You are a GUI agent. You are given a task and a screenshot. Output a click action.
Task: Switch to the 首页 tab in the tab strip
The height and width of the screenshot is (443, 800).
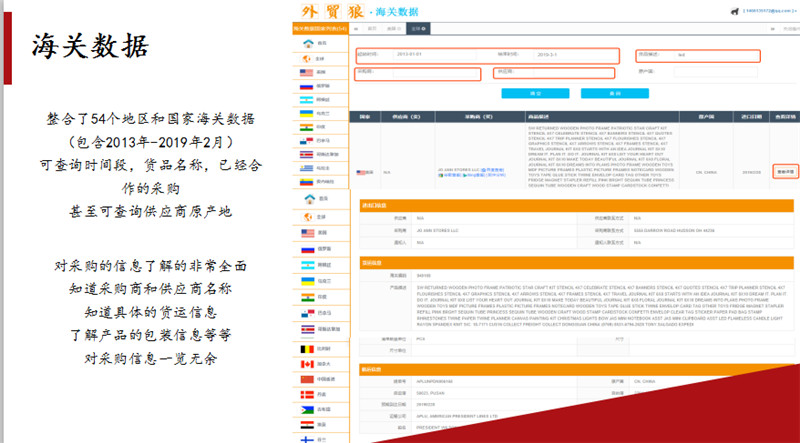coord(371,29)
